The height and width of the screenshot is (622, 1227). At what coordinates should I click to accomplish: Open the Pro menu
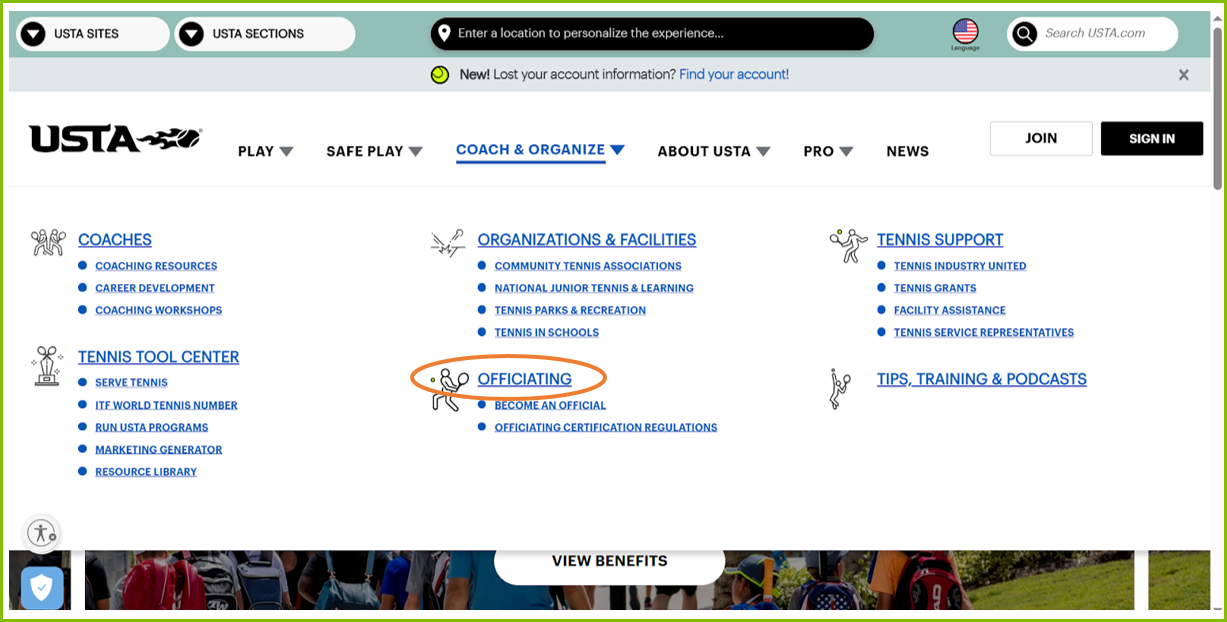coord(828,151)
